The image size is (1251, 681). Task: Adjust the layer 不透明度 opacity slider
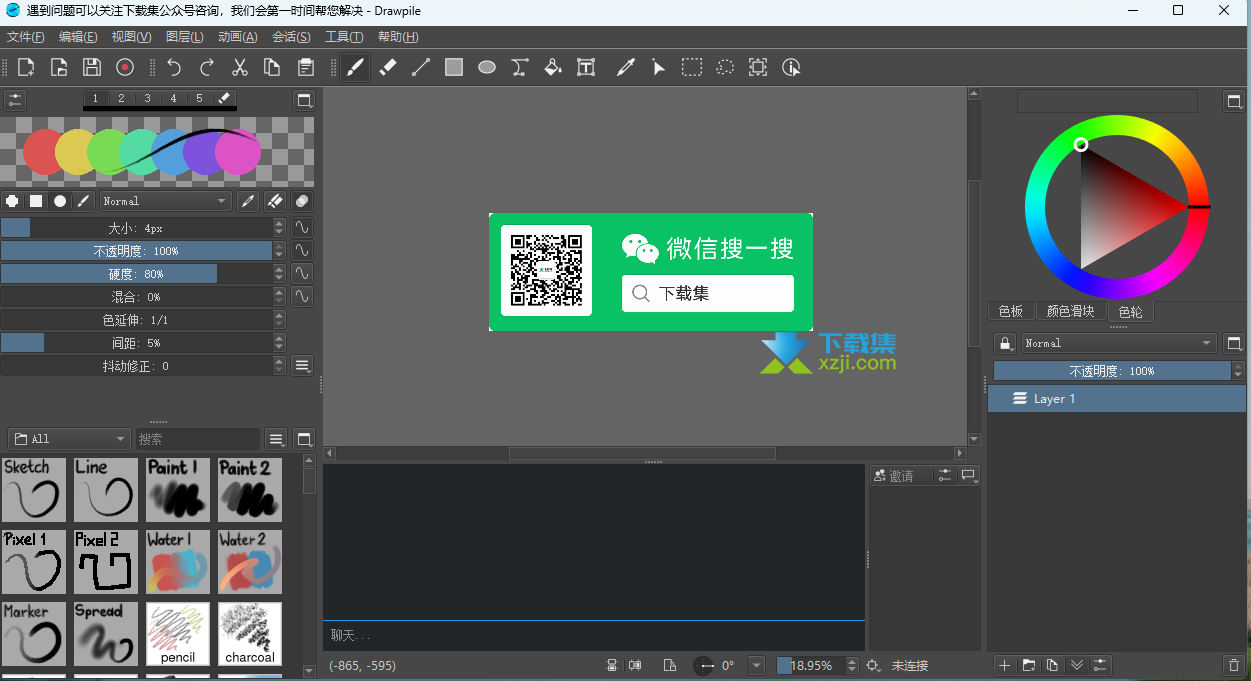[1112, 371]
